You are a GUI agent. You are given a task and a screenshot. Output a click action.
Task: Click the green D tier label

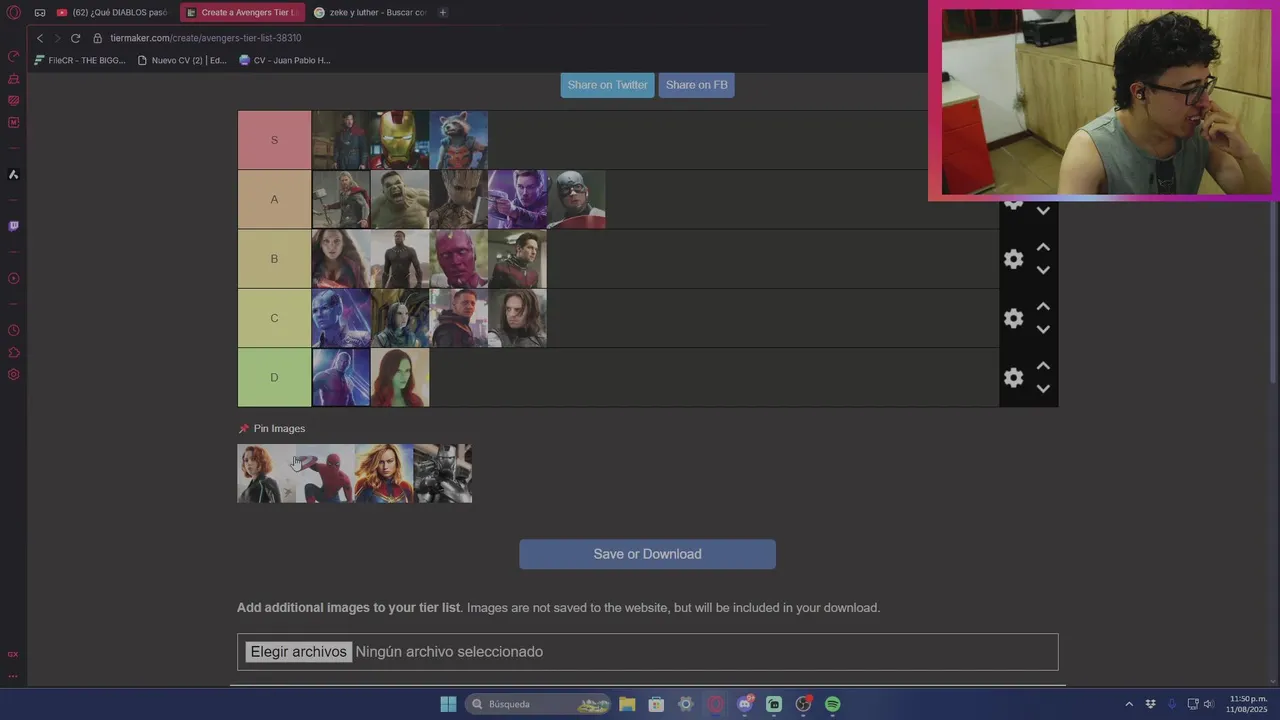(274, 377)
